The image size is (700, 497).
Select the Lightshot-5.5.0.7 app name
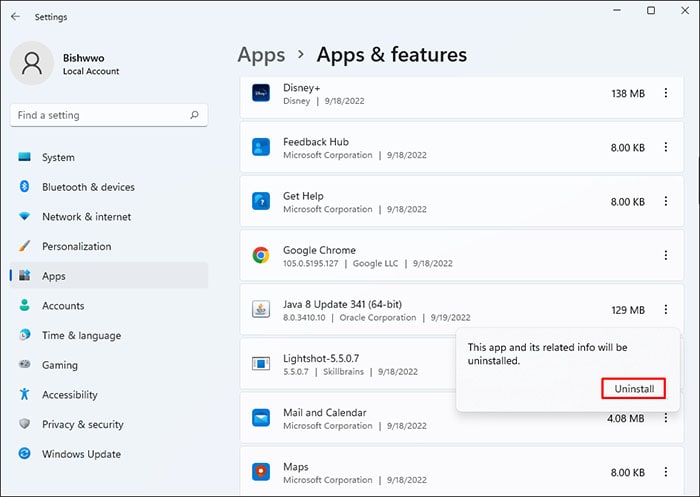point(321,358)
